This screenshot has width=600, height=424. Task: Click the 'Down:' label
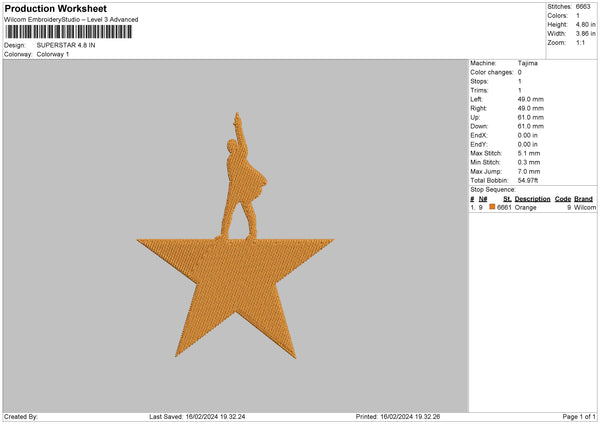pos(479,126)
